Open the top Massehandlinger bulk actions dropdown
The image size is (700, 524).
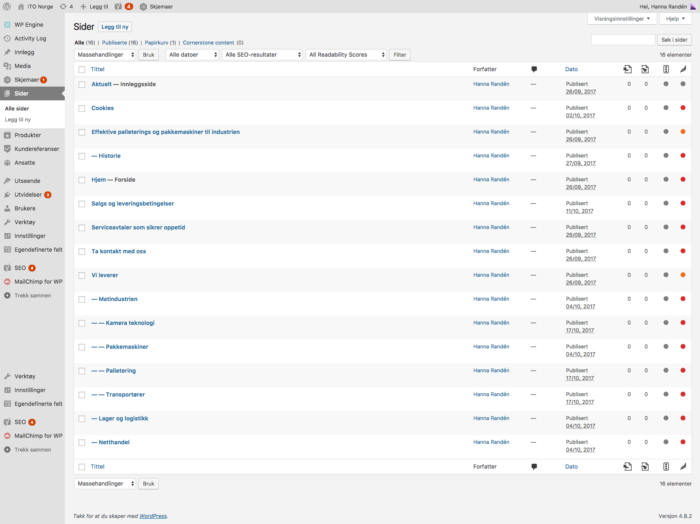105,54
